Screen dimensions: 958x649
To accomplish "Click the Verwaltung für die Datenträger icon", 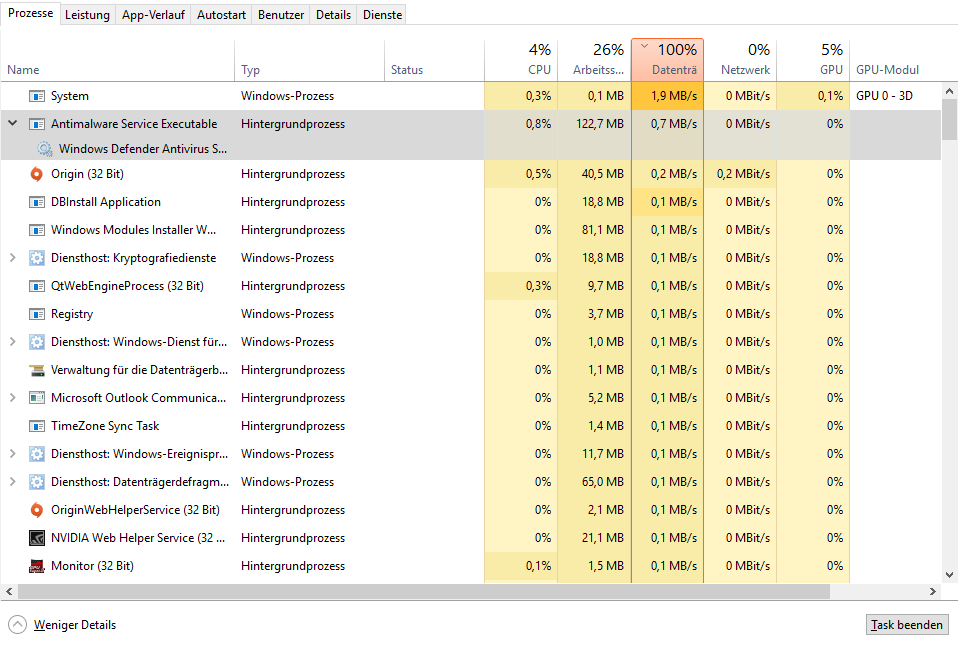I will pos(37,370).
